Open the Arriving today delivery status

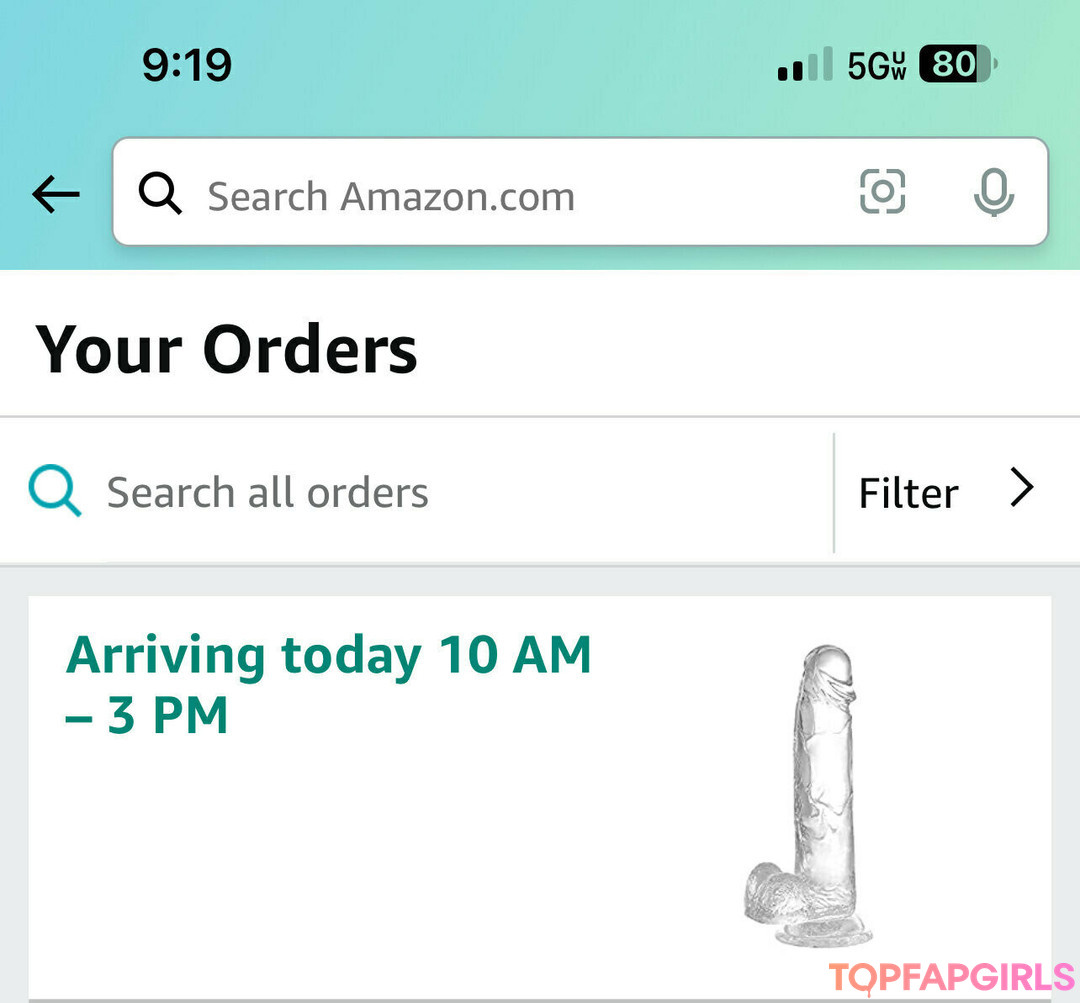(329, 657)
